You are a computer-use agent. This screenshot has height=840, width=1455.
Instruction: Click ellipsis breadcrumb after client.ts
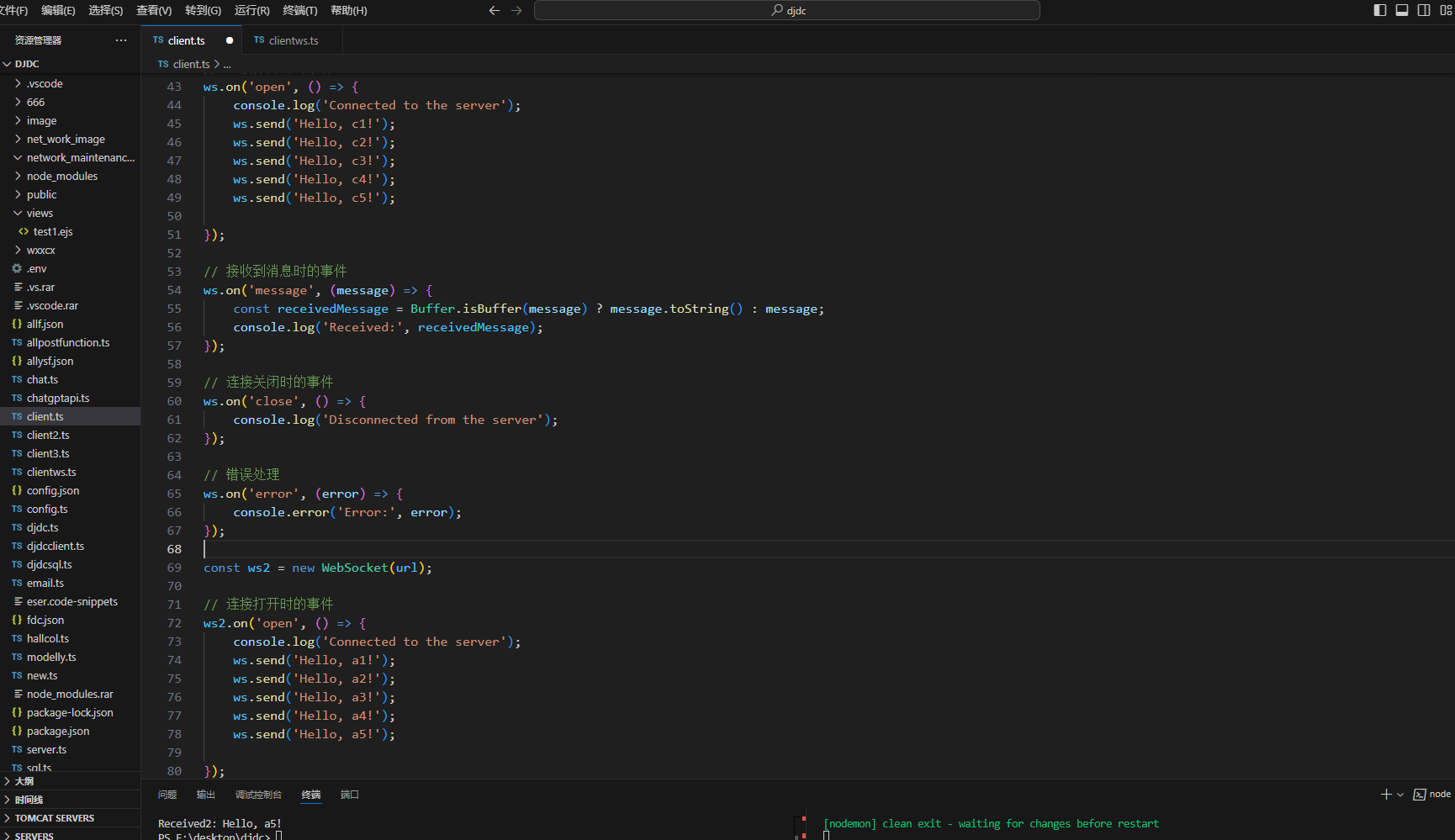[x=227, y=64]
